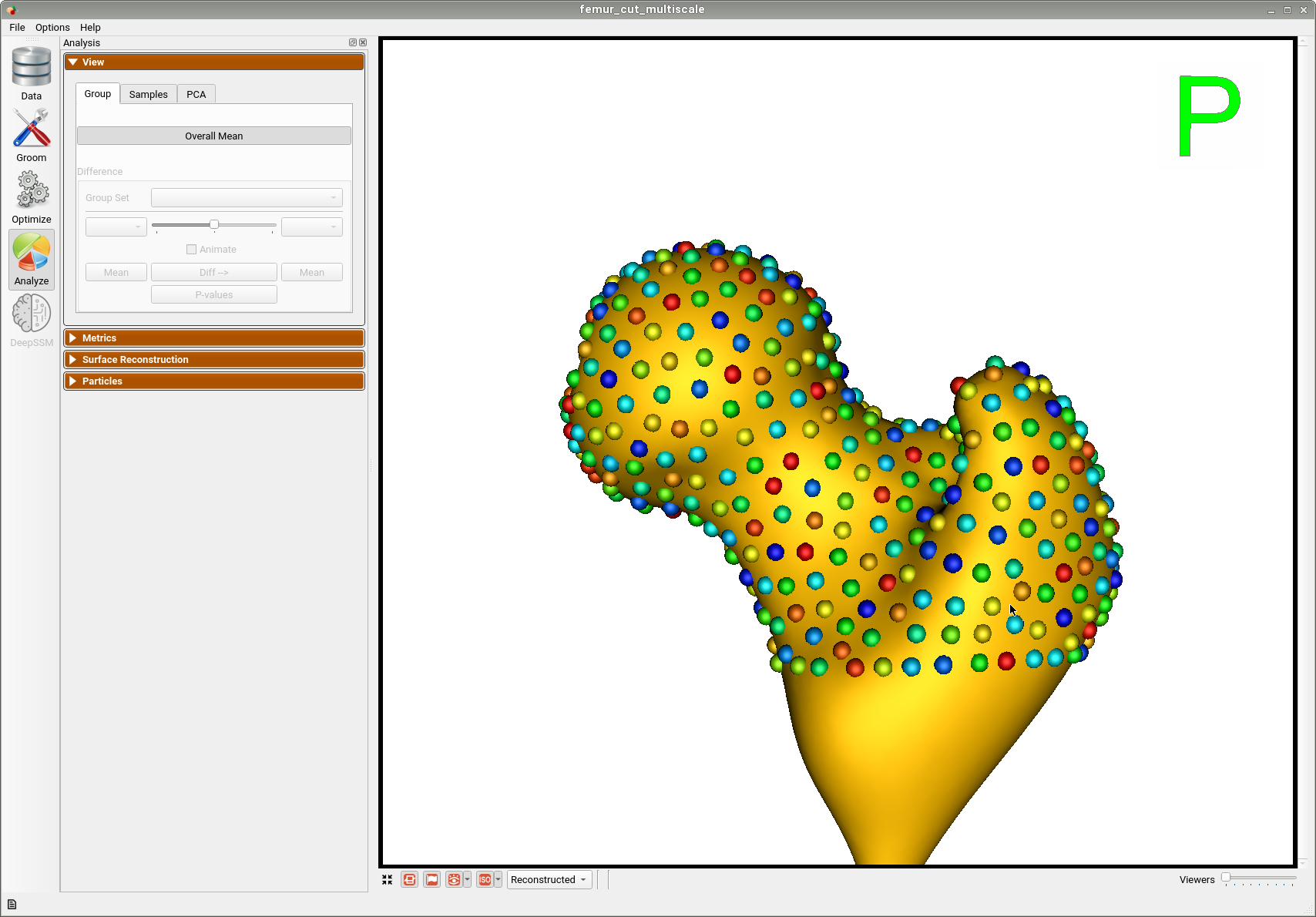Click the app icon in the title bar
Image resolution: width=1316 pixels, height=917 pixels.
point(11,9)
